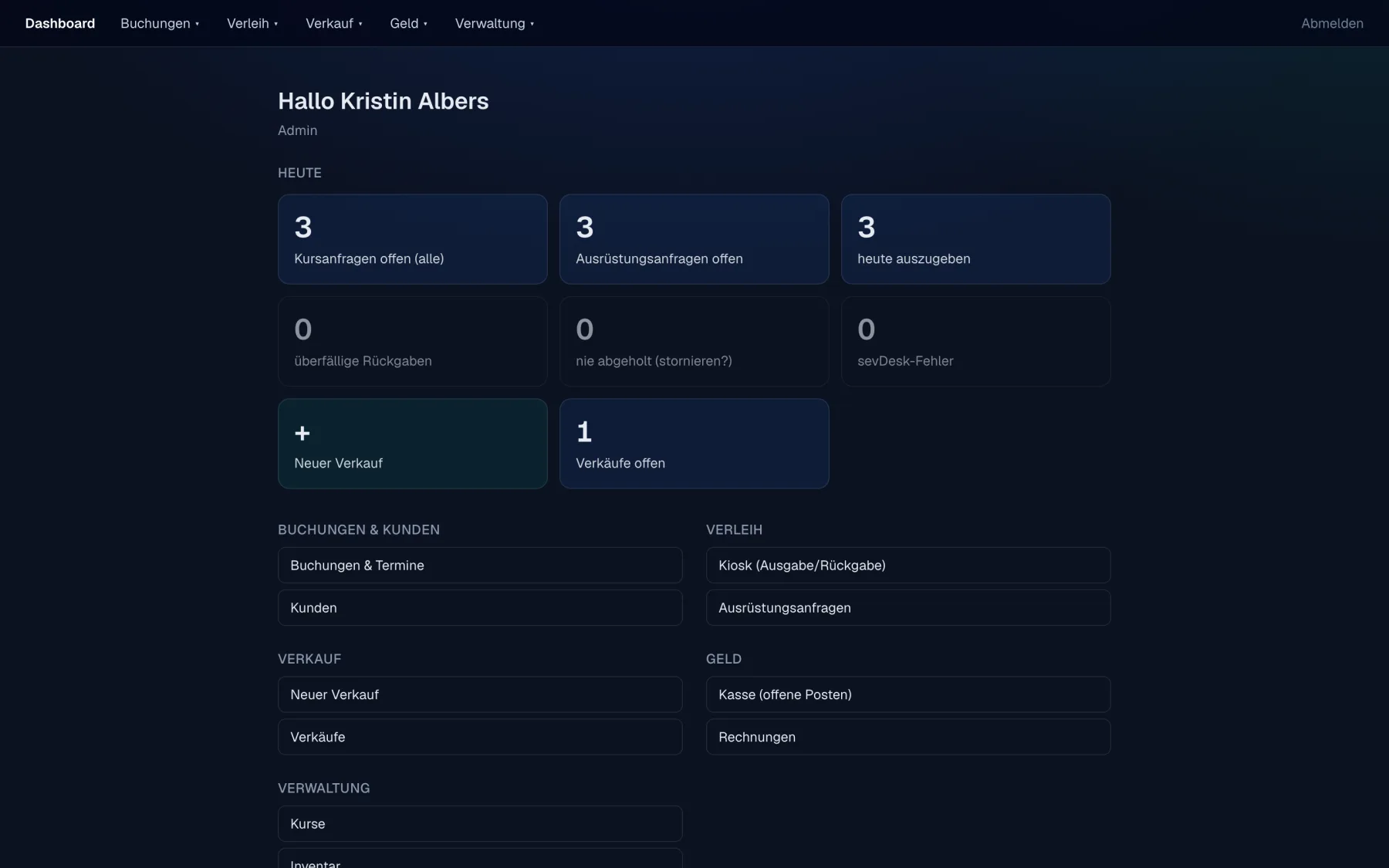
Task: Open the Buchungen & Termine link
Action: [x=480, y=566]
